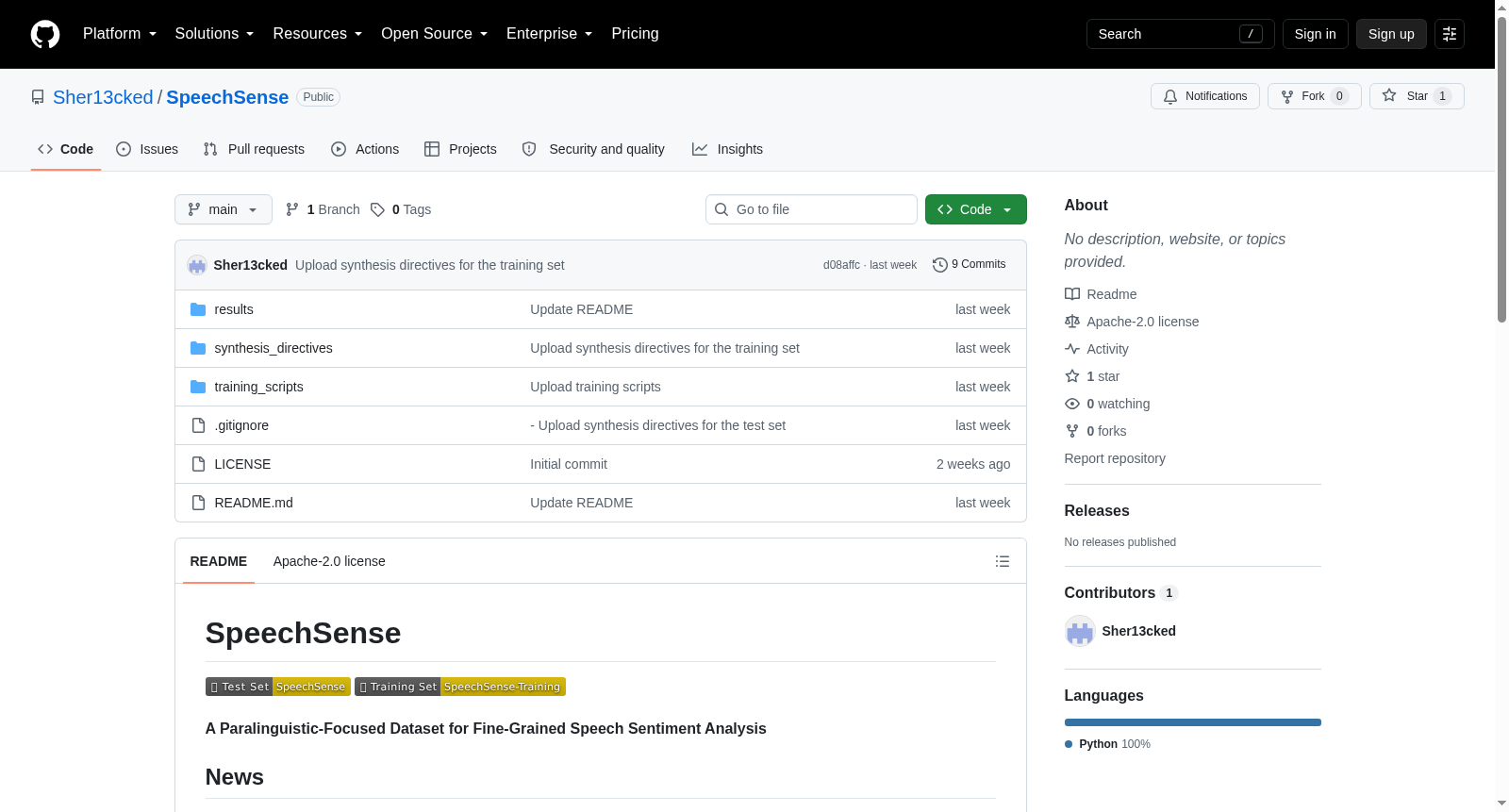Open the results folder icon
The width and height of the screenshot is (1509, 812).
pos(198,309)
